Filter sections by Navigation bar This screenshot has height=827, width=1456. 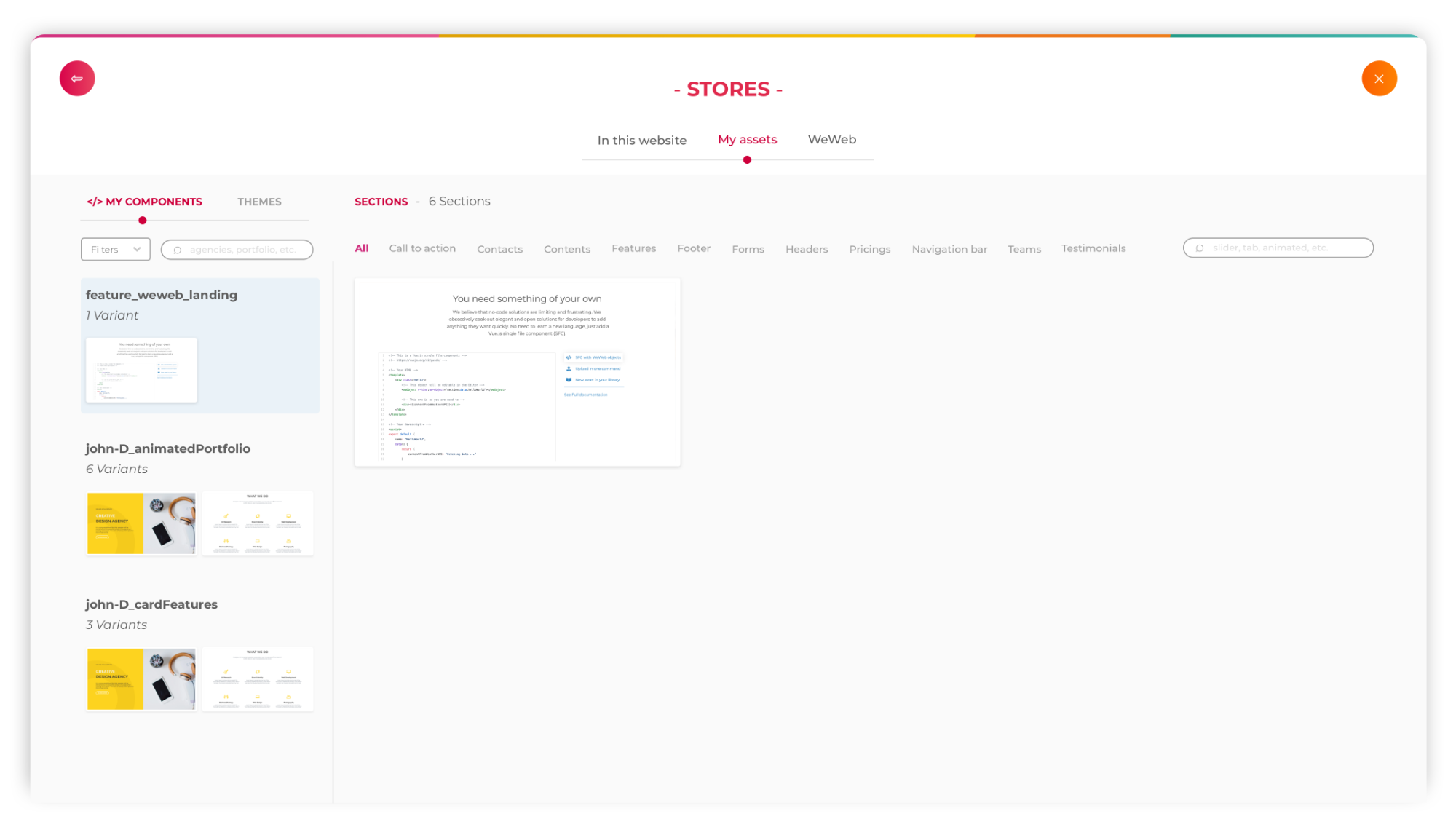[949, 249]
